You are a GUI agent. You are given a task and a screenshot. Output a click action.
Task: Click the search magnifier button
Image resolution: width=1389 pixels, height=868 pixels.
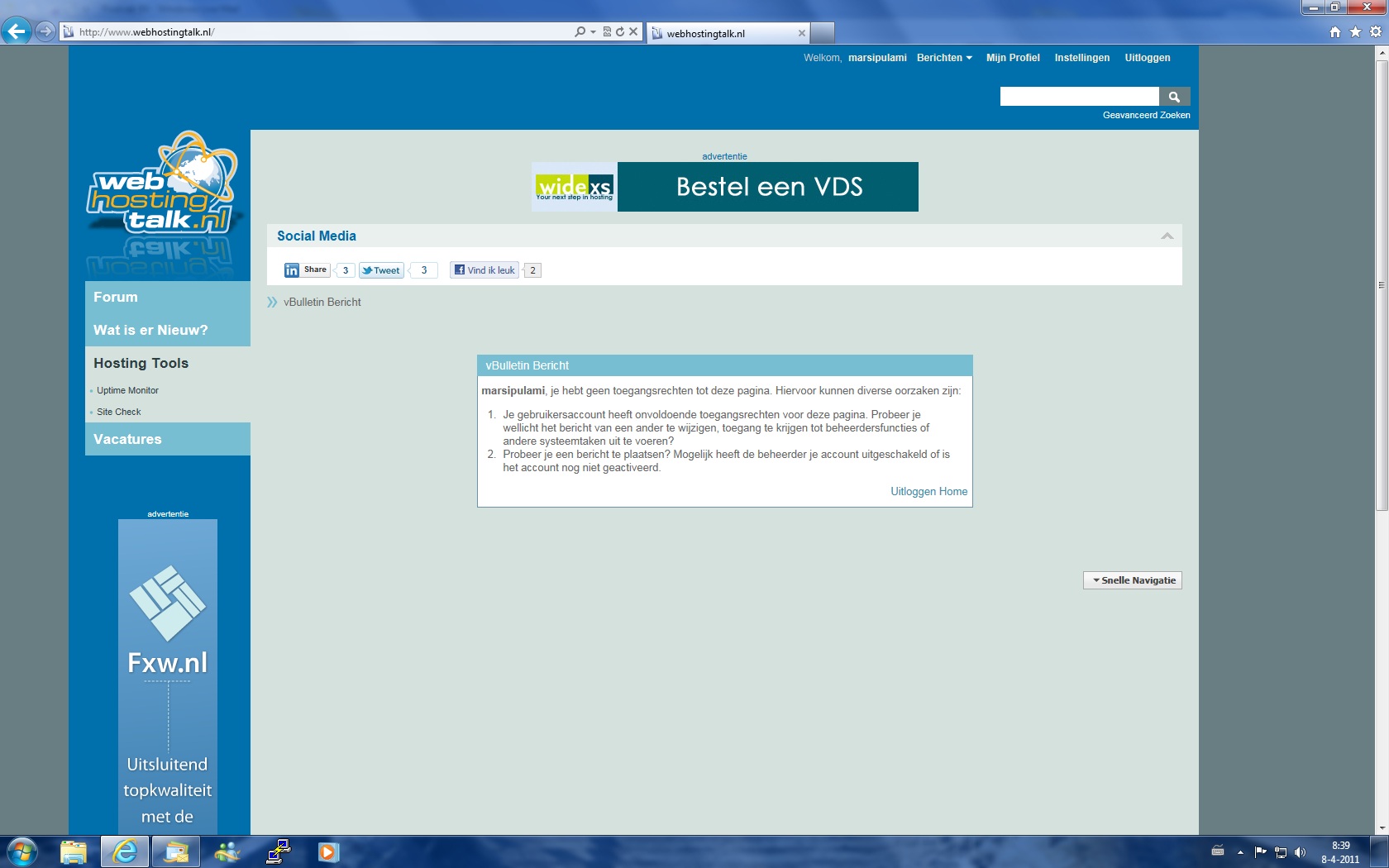(x=1174, y=97)
